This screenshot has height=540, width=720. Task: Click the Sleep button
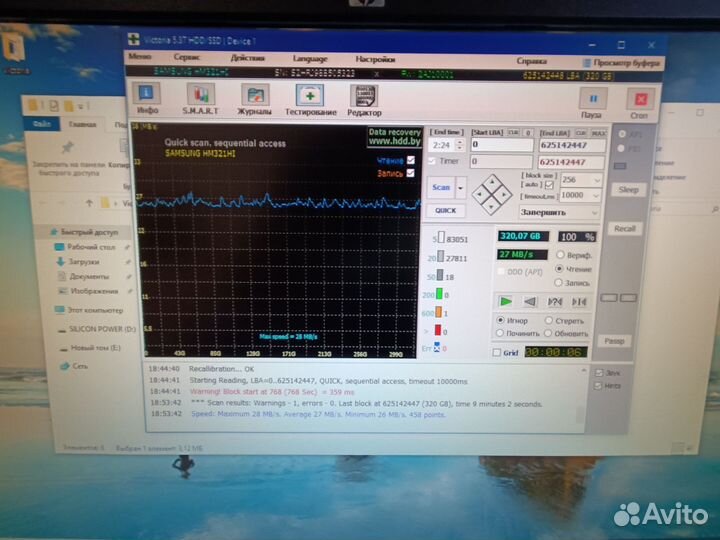629,190
